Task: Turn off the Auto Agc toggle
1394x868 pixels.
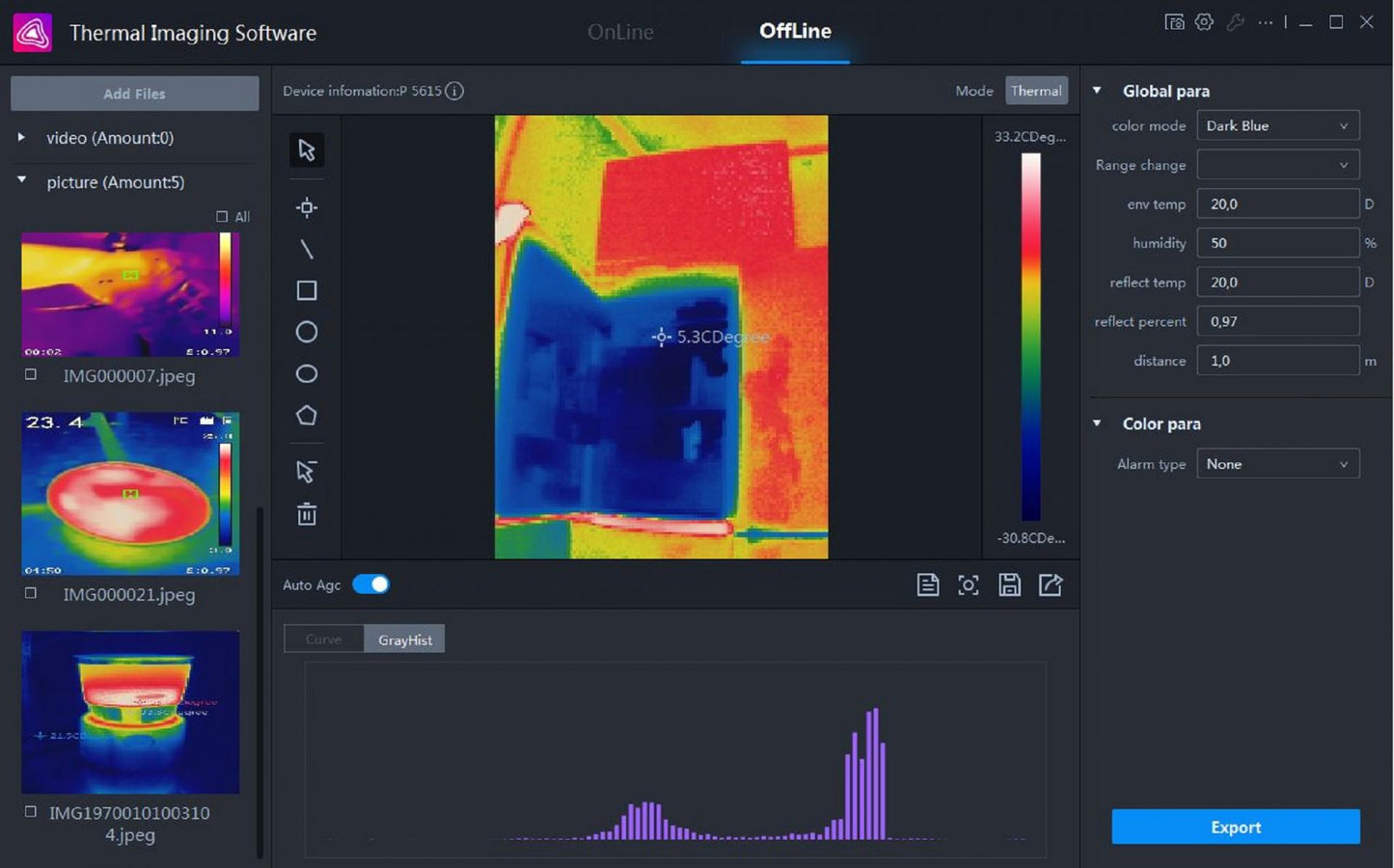Action: [x=370, y=584]
